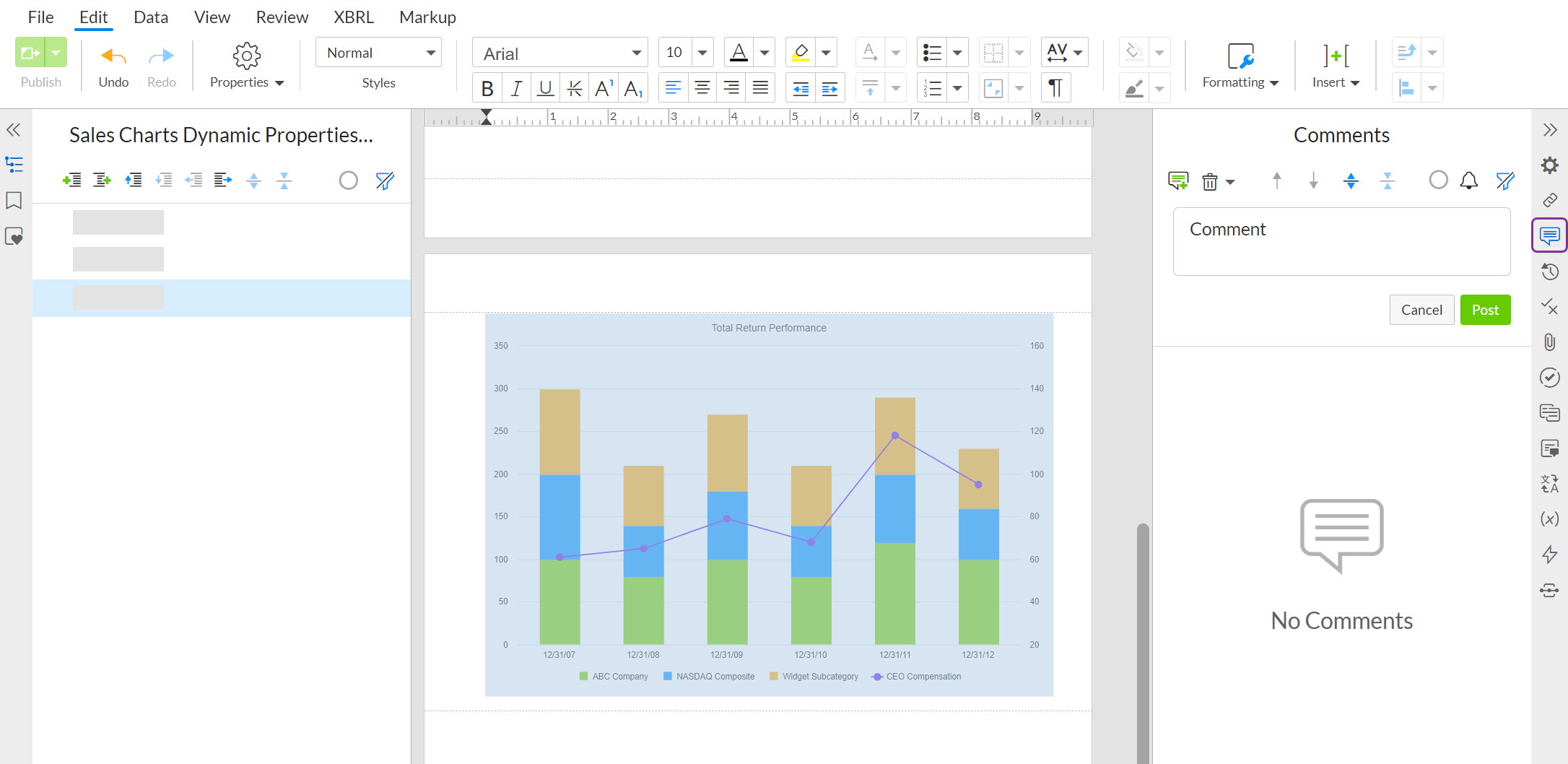Click the Undo arrow icon
1568x764 pixels.
(113, 56)
